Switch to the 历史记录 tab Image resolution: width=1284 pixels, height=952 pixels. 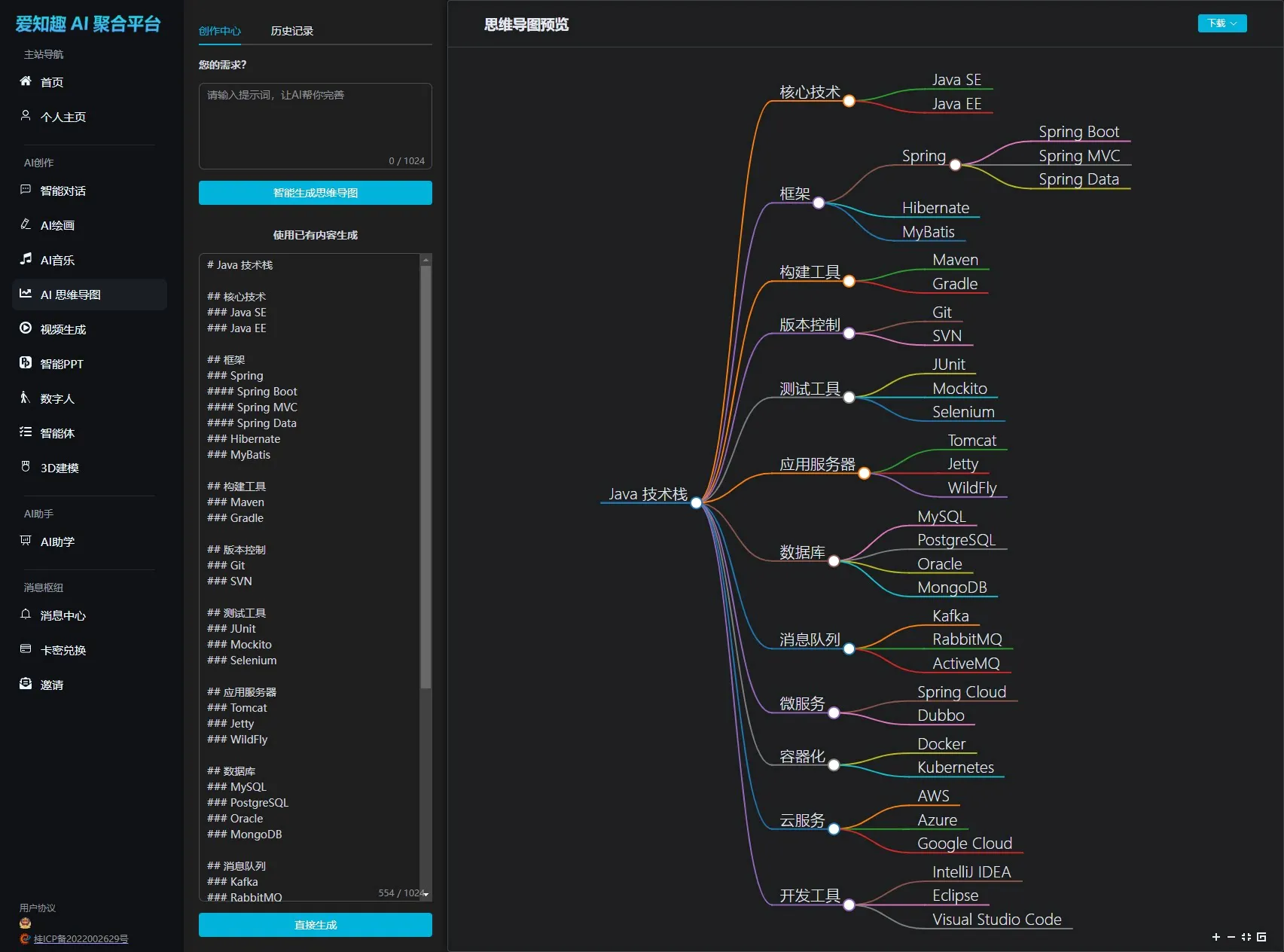(x=291, y=31)
